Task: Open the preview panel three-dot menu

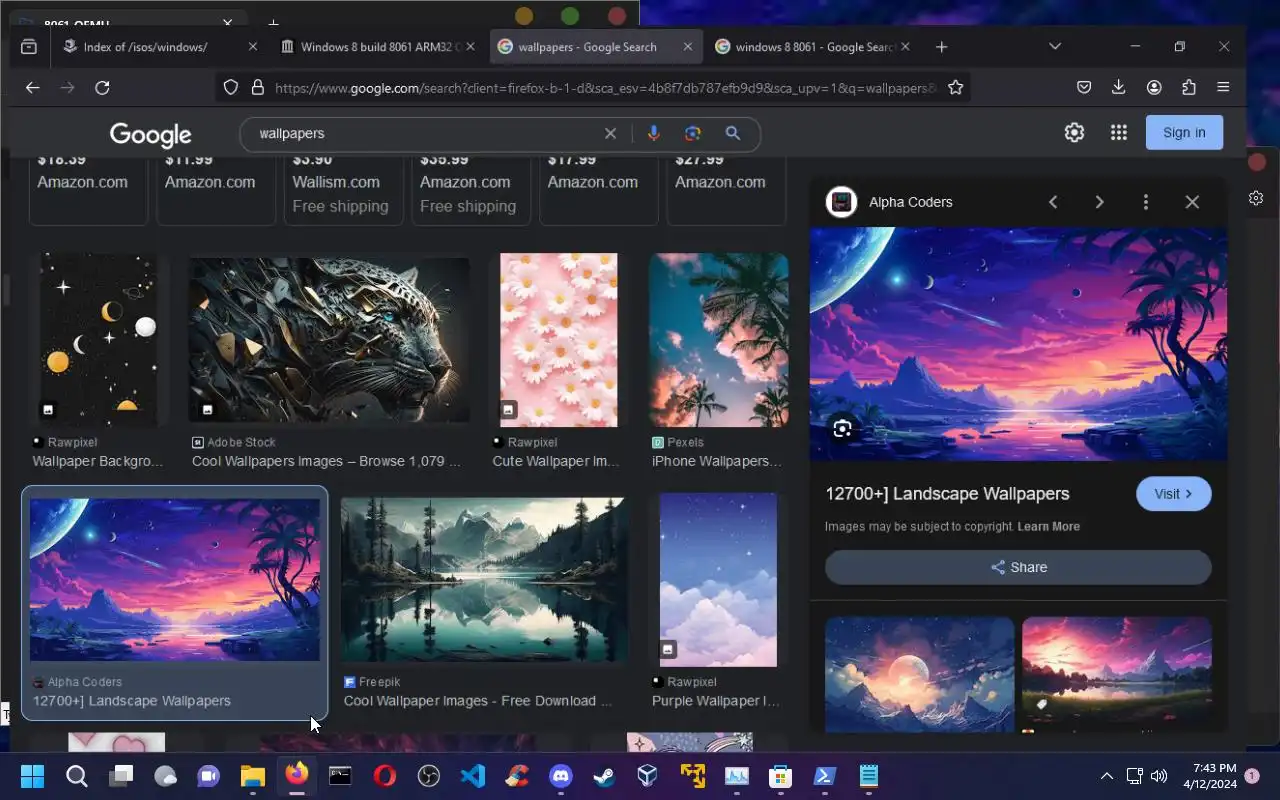Action: click(x=1145, y=202)
